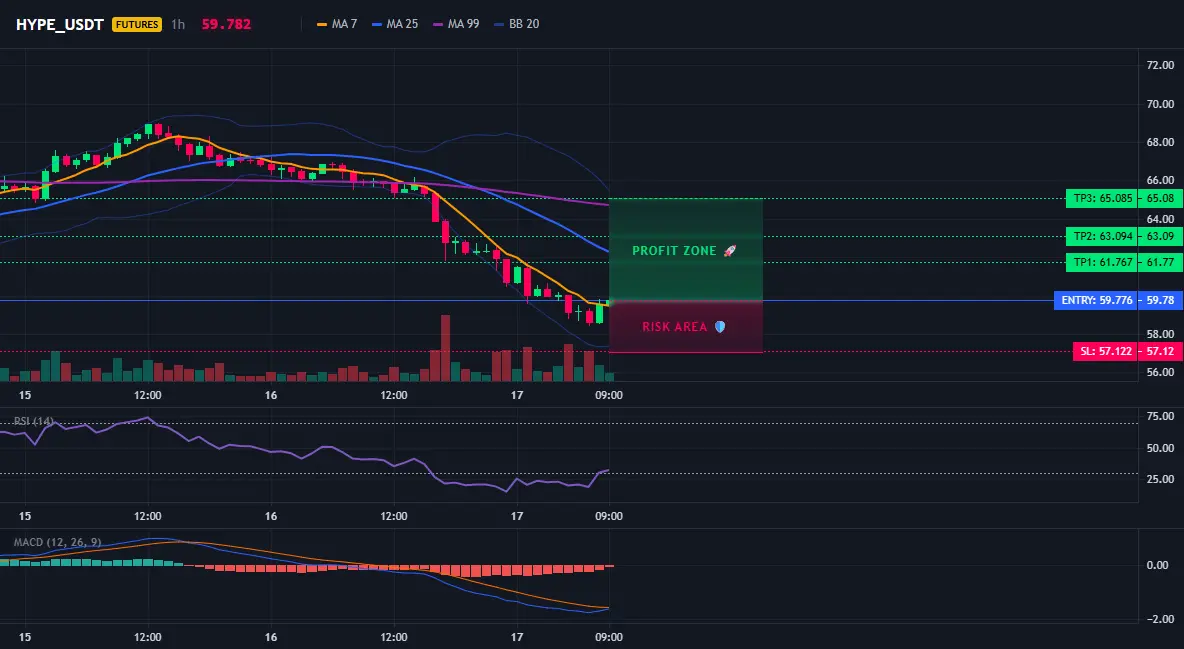Click the TP1: 61.767 price tag
Screen dimensions: 1184x649
point(1104,263)
